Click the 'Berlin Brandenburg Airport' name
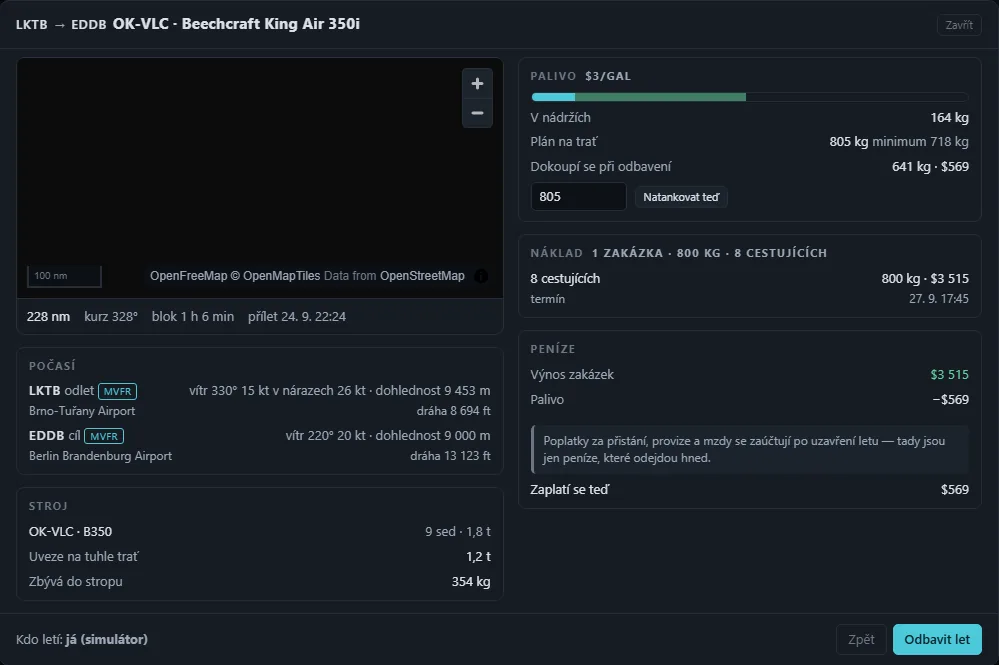Viewport: 999px width, 665px height. pyautogui.click(x=101, y=456)
